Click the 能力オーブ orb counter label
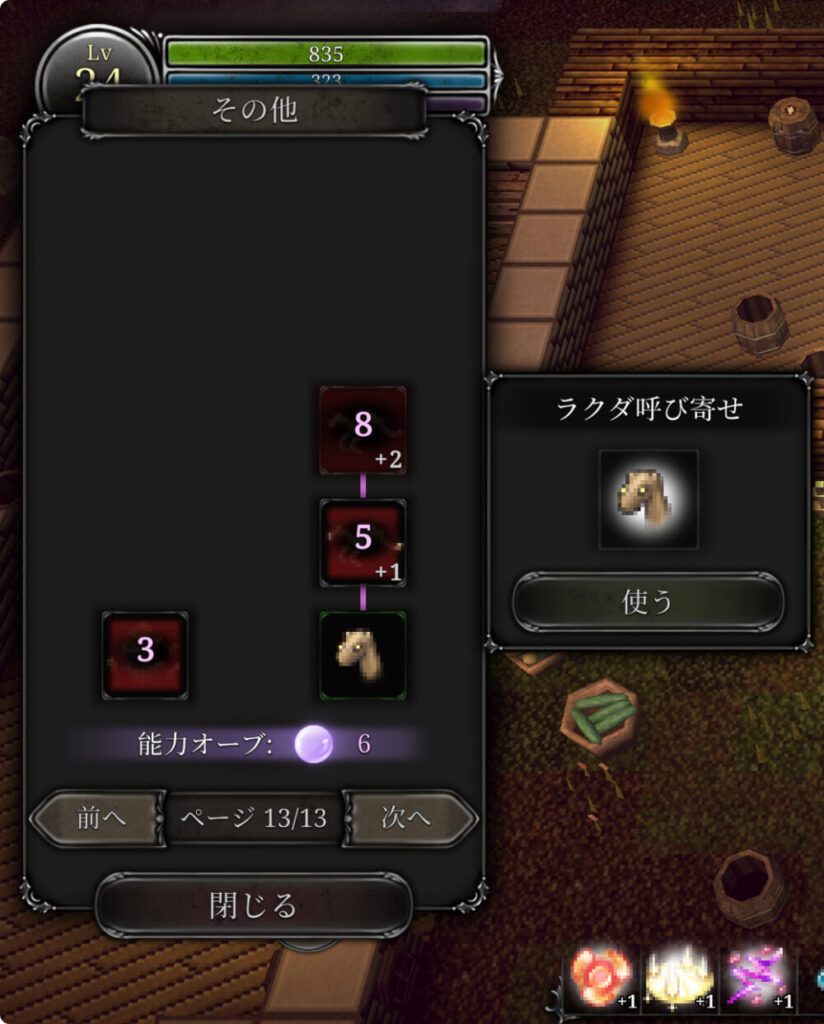 tap(205, 744)
